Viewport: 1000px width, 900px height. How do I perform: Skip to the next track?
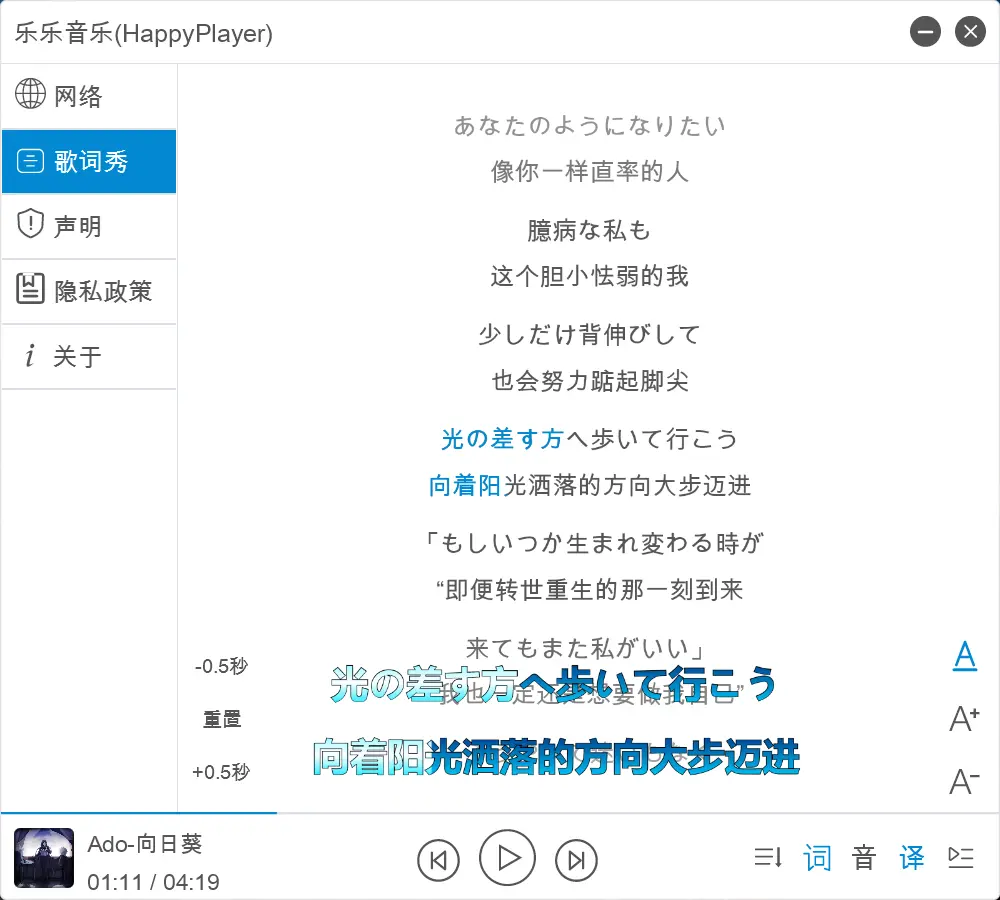click(576, 860)
